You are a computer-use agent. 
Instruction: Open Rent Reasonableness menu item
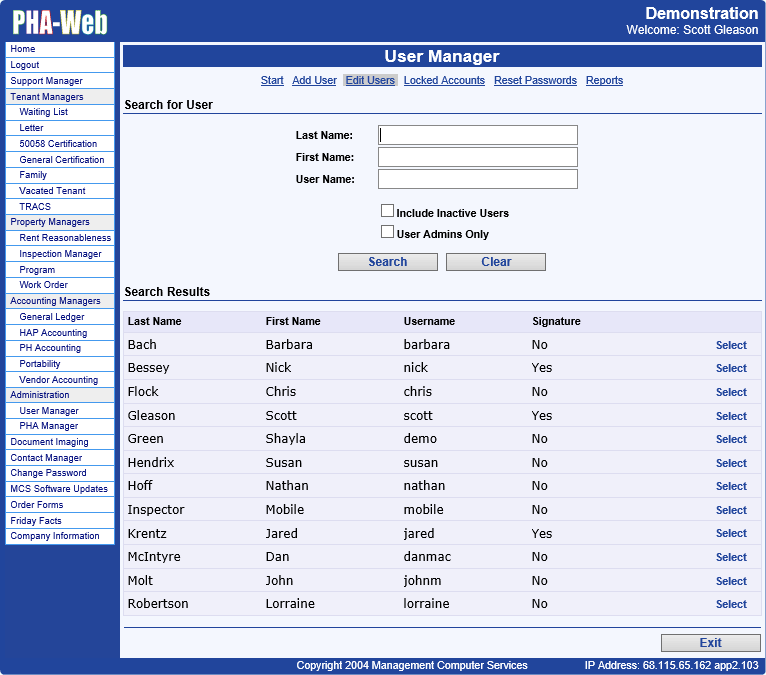click(x=60, y=238)
